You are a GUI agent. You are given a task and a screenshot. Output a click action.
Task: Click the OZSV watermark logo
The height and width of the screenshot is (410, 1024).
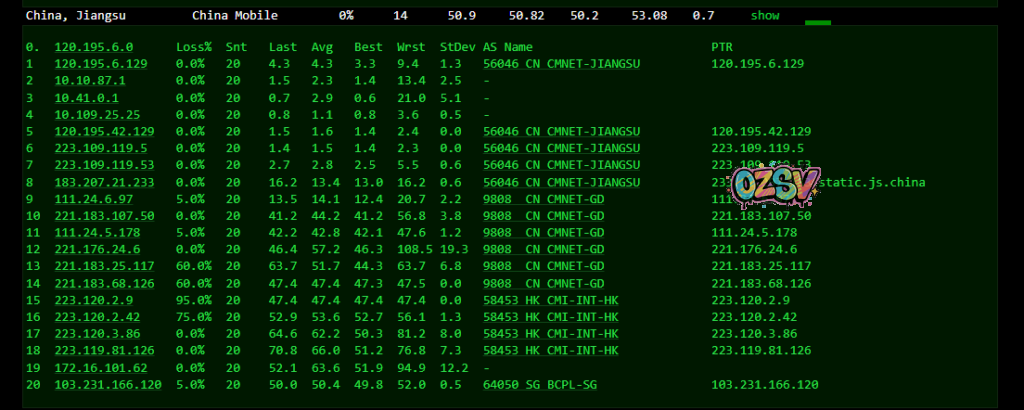pos(774,185)
